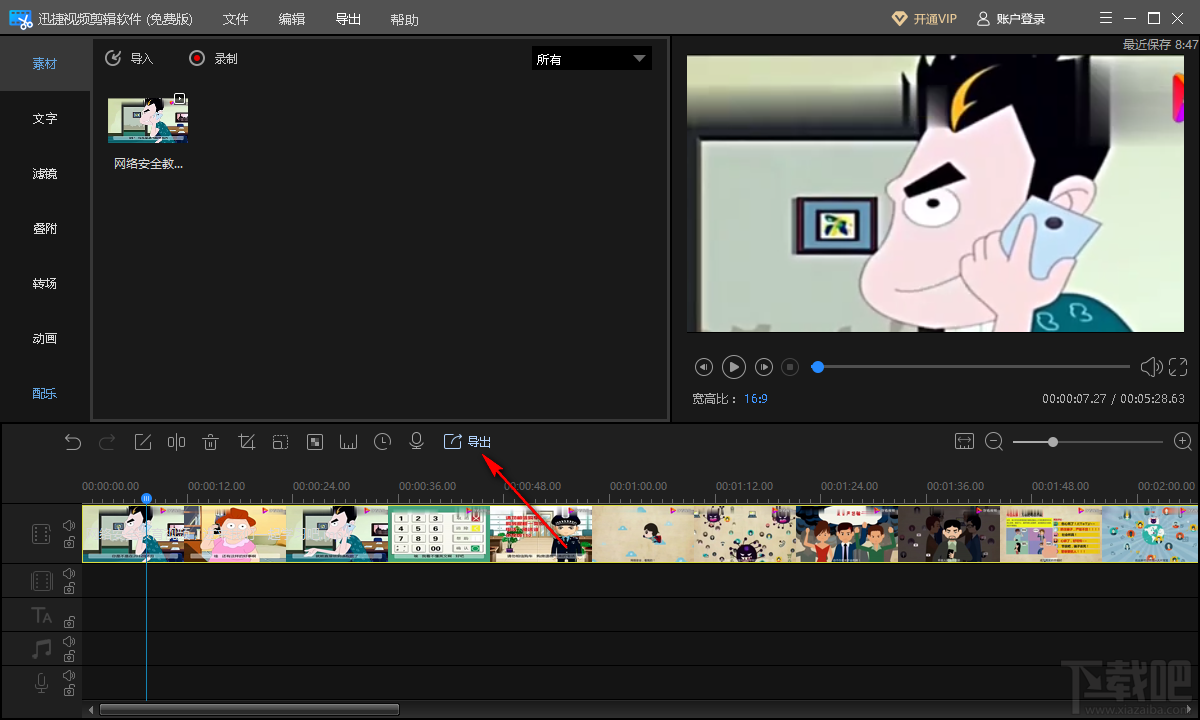Click 00:01:00.00 on the timeline ruler
The height and width of the screenshot is (720, 1200).
coord(638,486)
